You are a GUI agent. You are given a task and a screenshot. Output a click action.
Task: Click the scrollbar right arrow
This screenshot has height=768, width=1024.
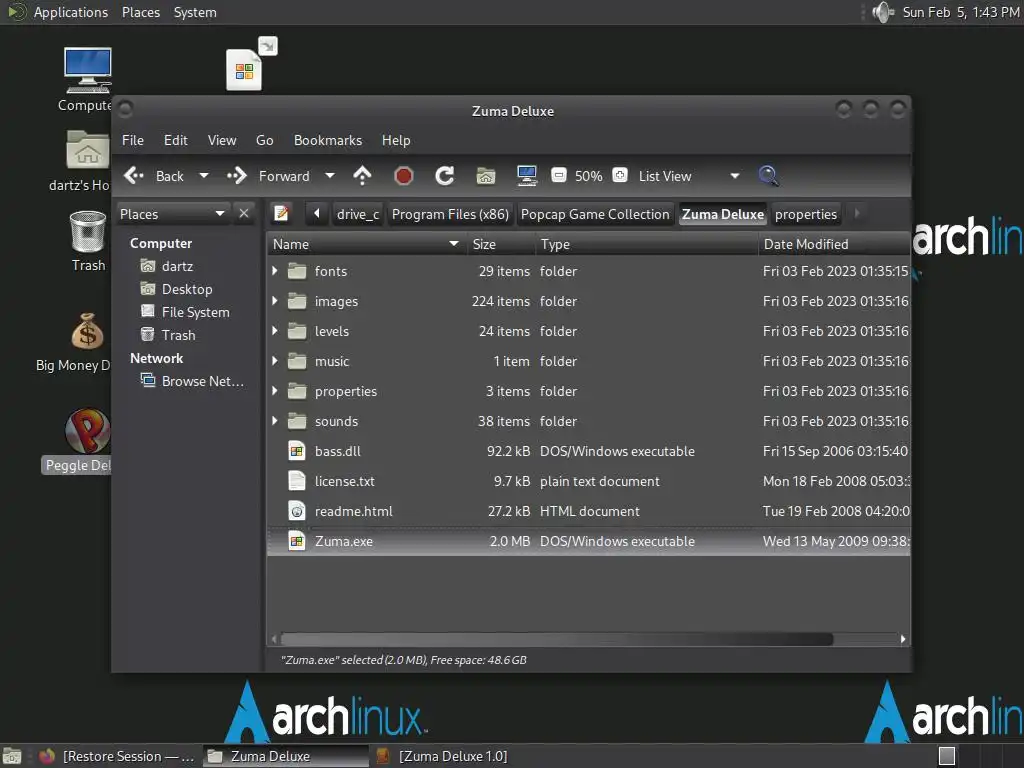tap(903, 639)
